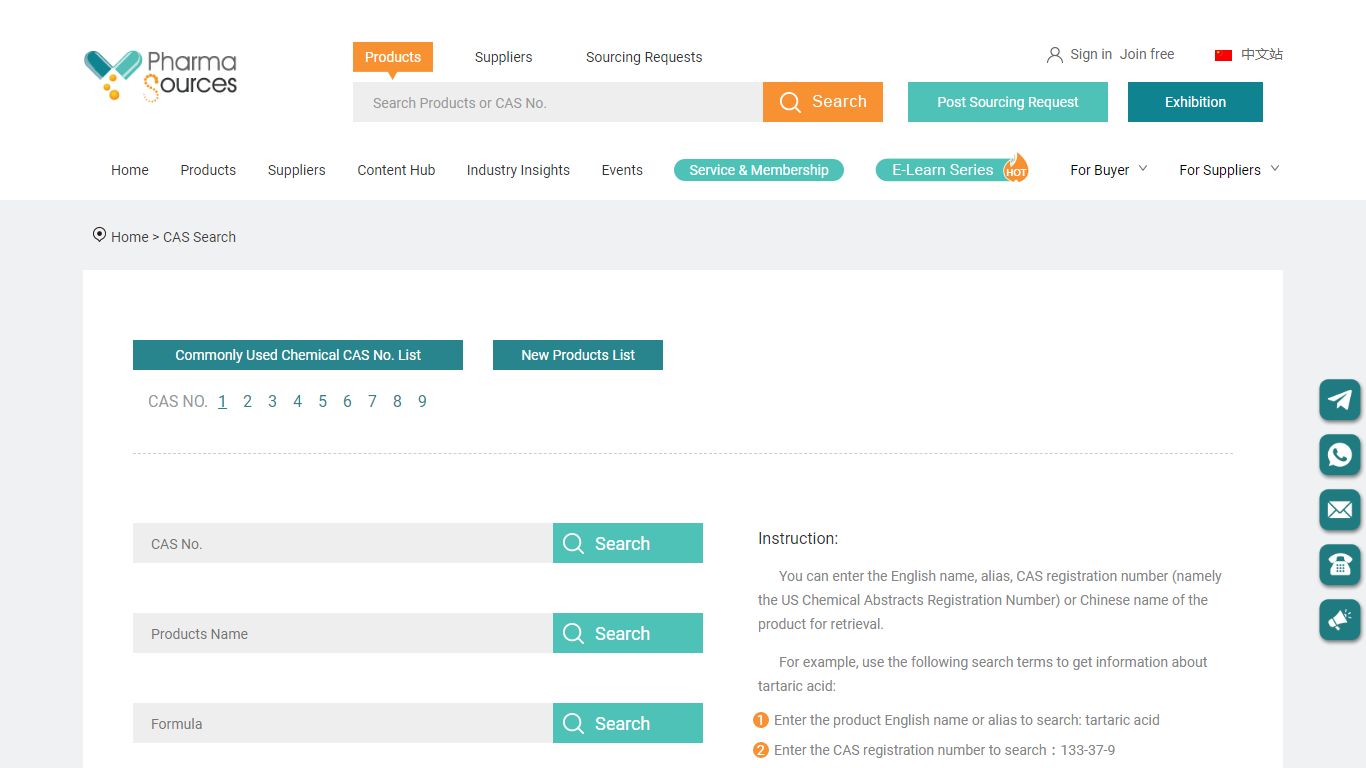Click Search button next to Formula field
This screenshot has width=1366, height=768.
click(628, 723)
